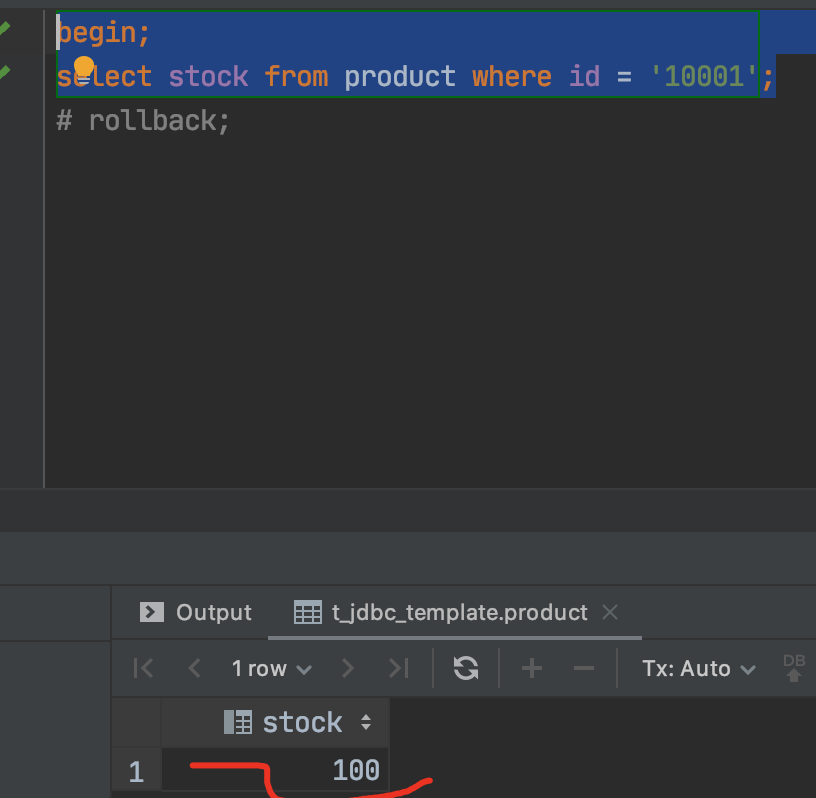Go to first page of results
Screen dimensions: 816x798
144,668
